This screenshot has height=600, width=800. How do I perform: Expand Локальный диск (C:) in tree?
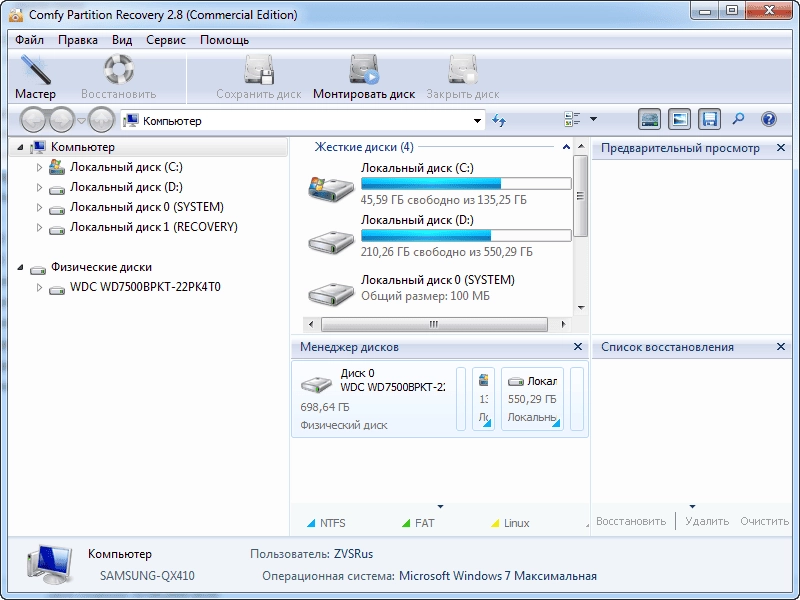click(x=39, y=167)
